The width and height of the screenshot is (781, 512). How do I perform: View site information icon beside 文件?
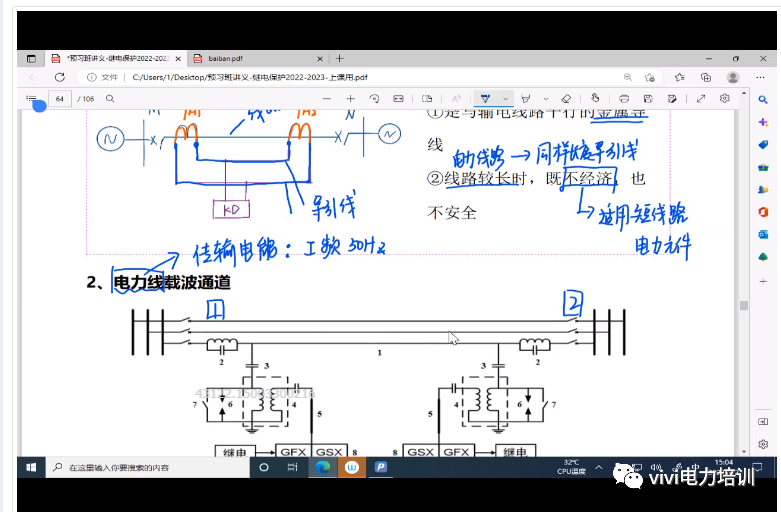(x=92, y=77)
